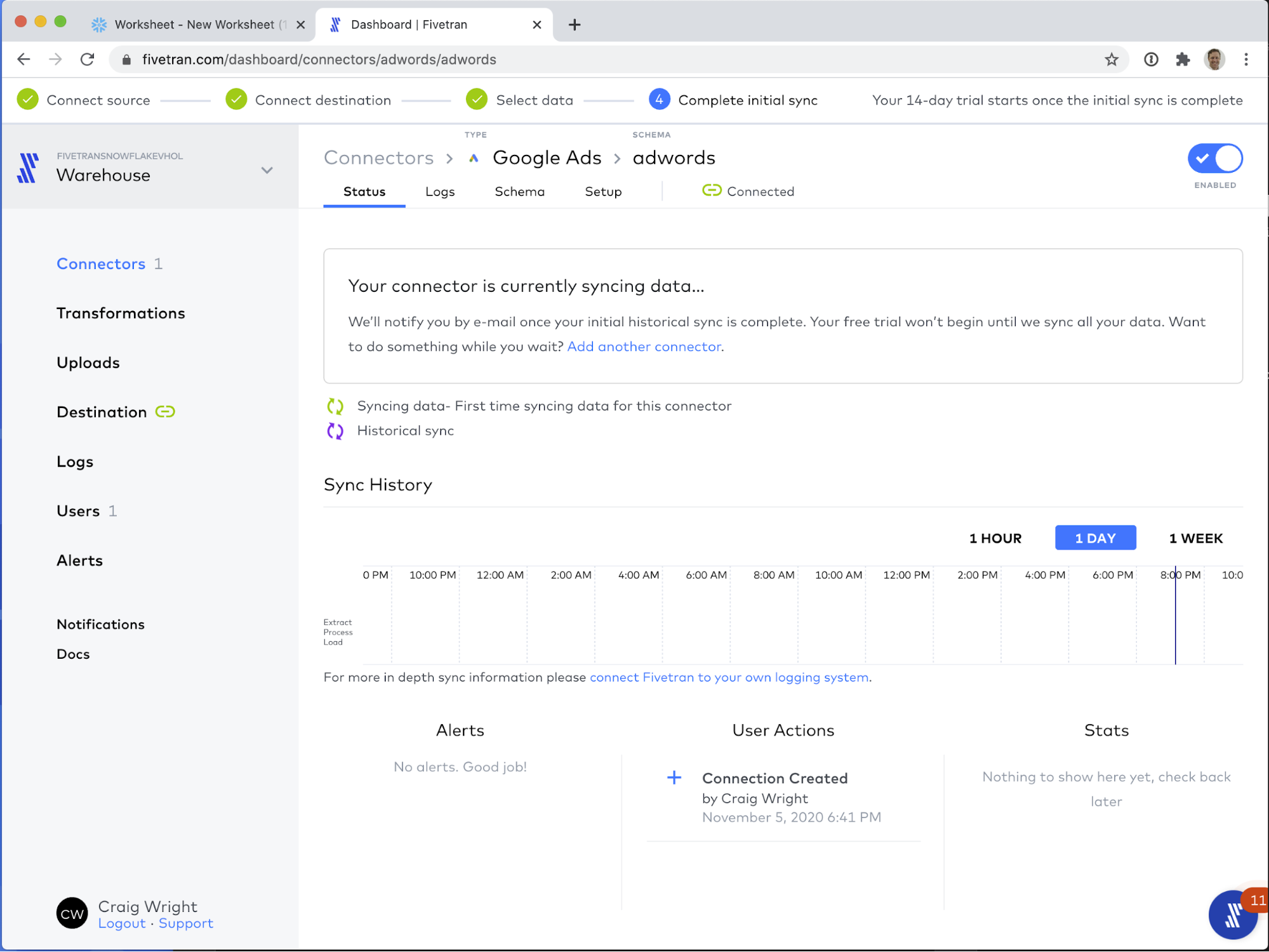The width and height of the screenshot is (1269, 952).
Task: Select the 1 HOUR time range
Action: pyautogui.click(x=995, y=538)
